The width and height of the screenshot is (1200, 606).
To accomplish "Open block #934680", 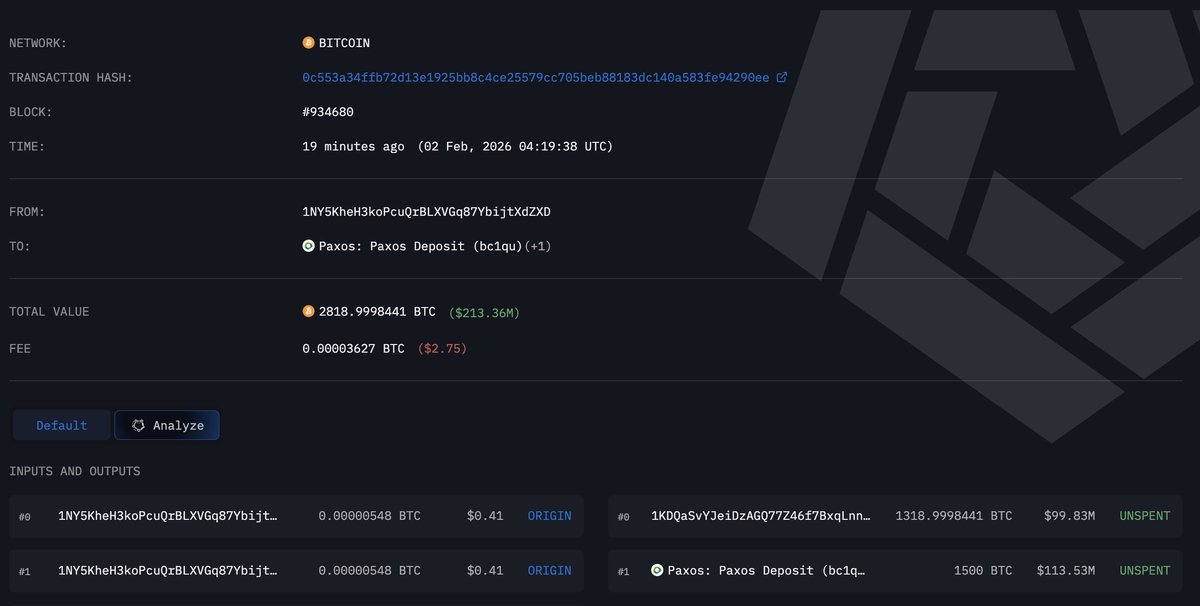I will pos(328,112).
